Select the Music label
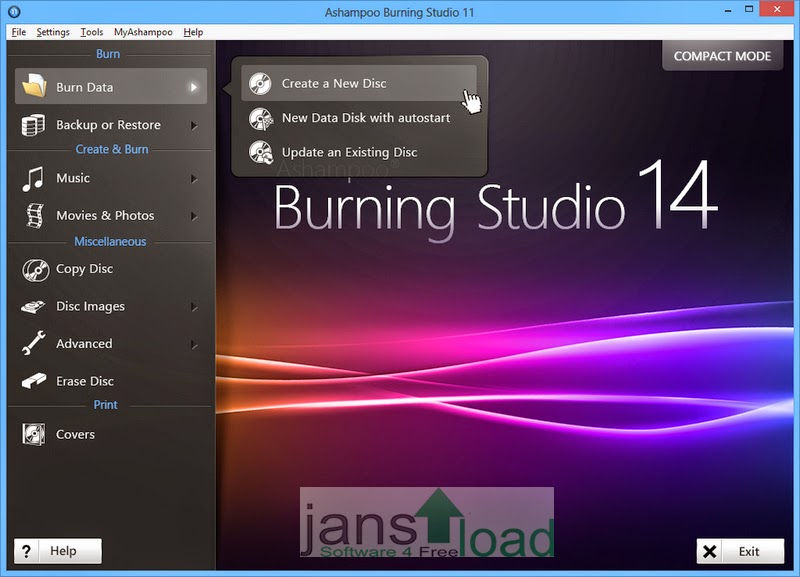The height and width of the screenshot is (577, 800). [x=73, y=178]
